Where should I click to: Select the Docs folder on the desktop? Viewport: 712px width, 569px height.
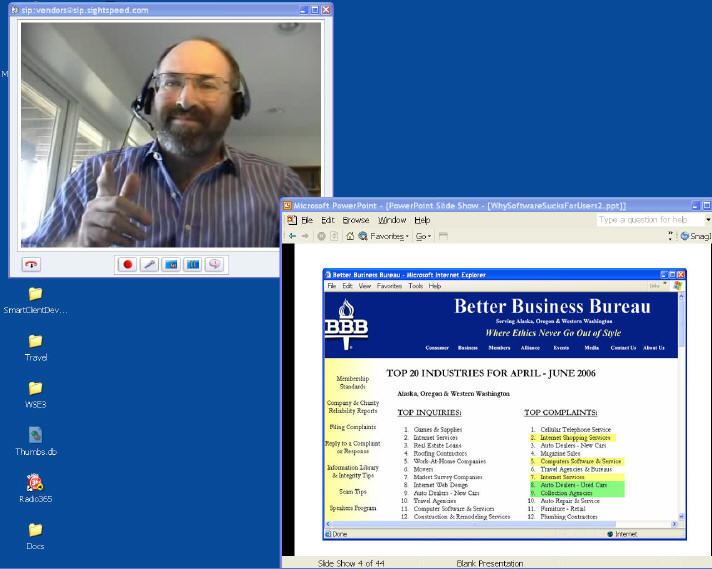(x=35, y=537)
